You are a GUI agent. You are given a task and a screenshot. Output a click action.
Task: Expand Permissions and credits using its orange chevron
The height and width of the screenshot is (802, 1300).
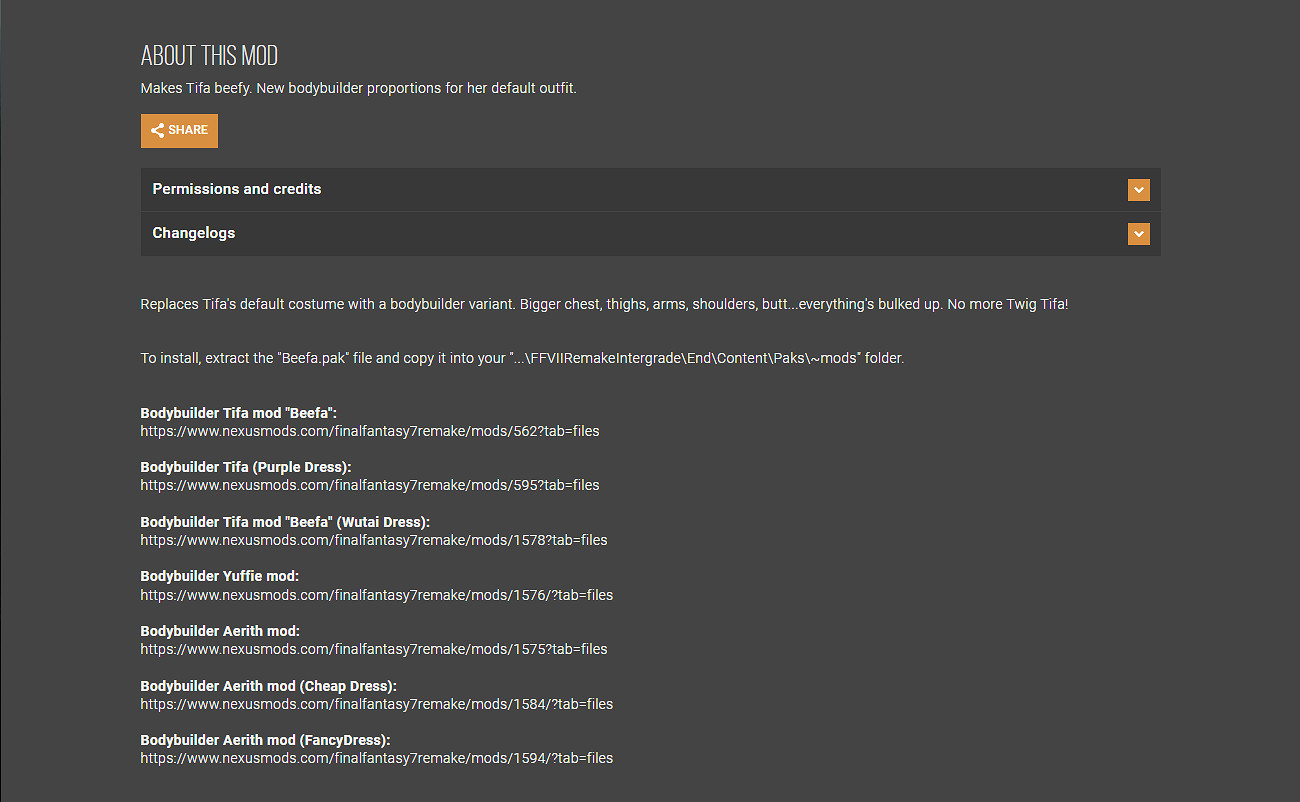tap(1138, 190)
